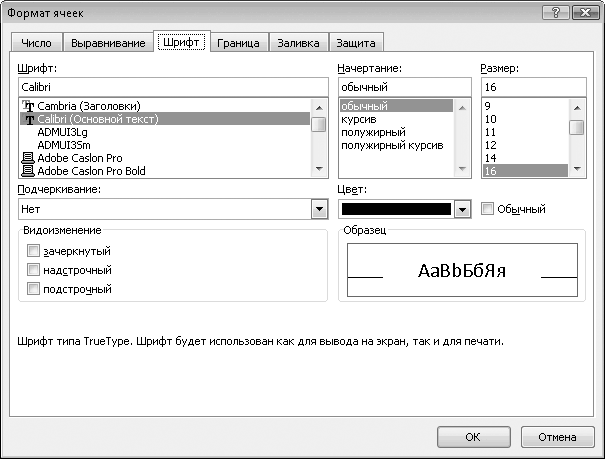Open the Выравнивание tab
Viewport: 605px width, 459px height.
click(x=107, y=43)
